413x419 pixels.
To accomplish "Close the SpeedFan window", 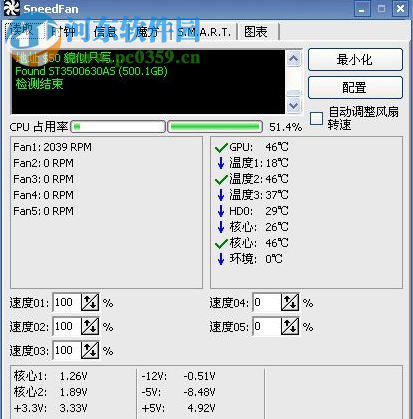I will coord(400,9).
